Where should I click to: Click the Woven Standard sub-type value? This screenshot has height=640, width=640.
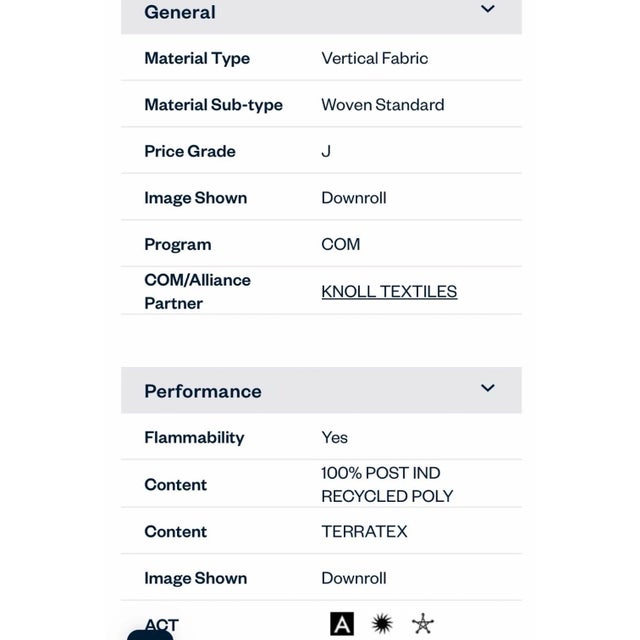coord(382,105)
